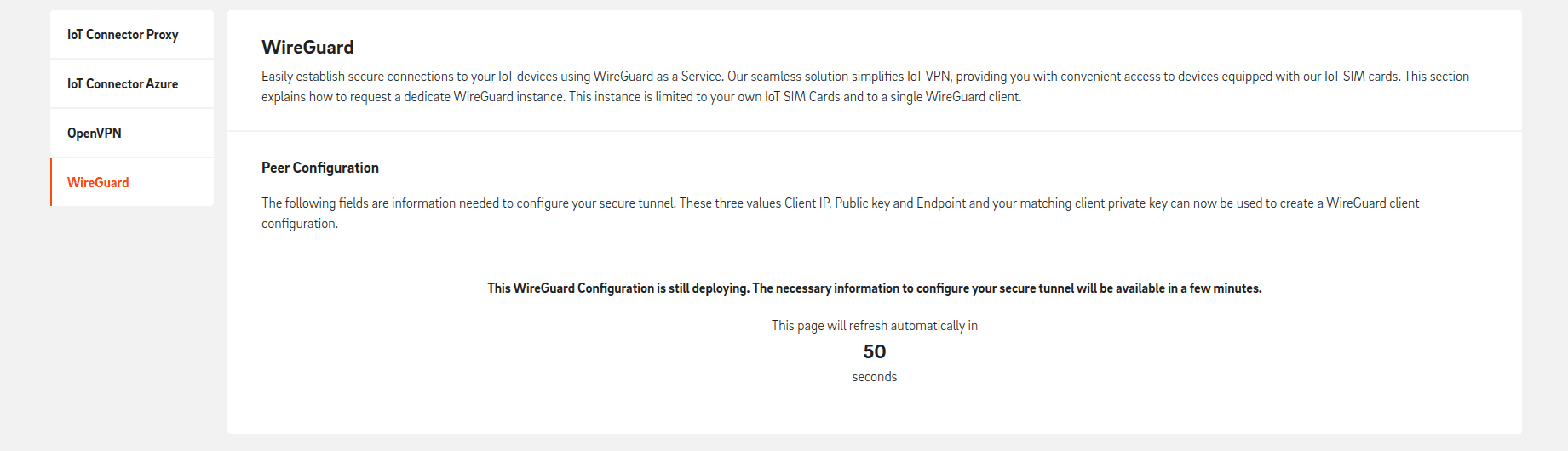Click divider line below the WireGuard introduction
The width and height of the screenshot is (1568, 451).
click(x=874, y=131)
